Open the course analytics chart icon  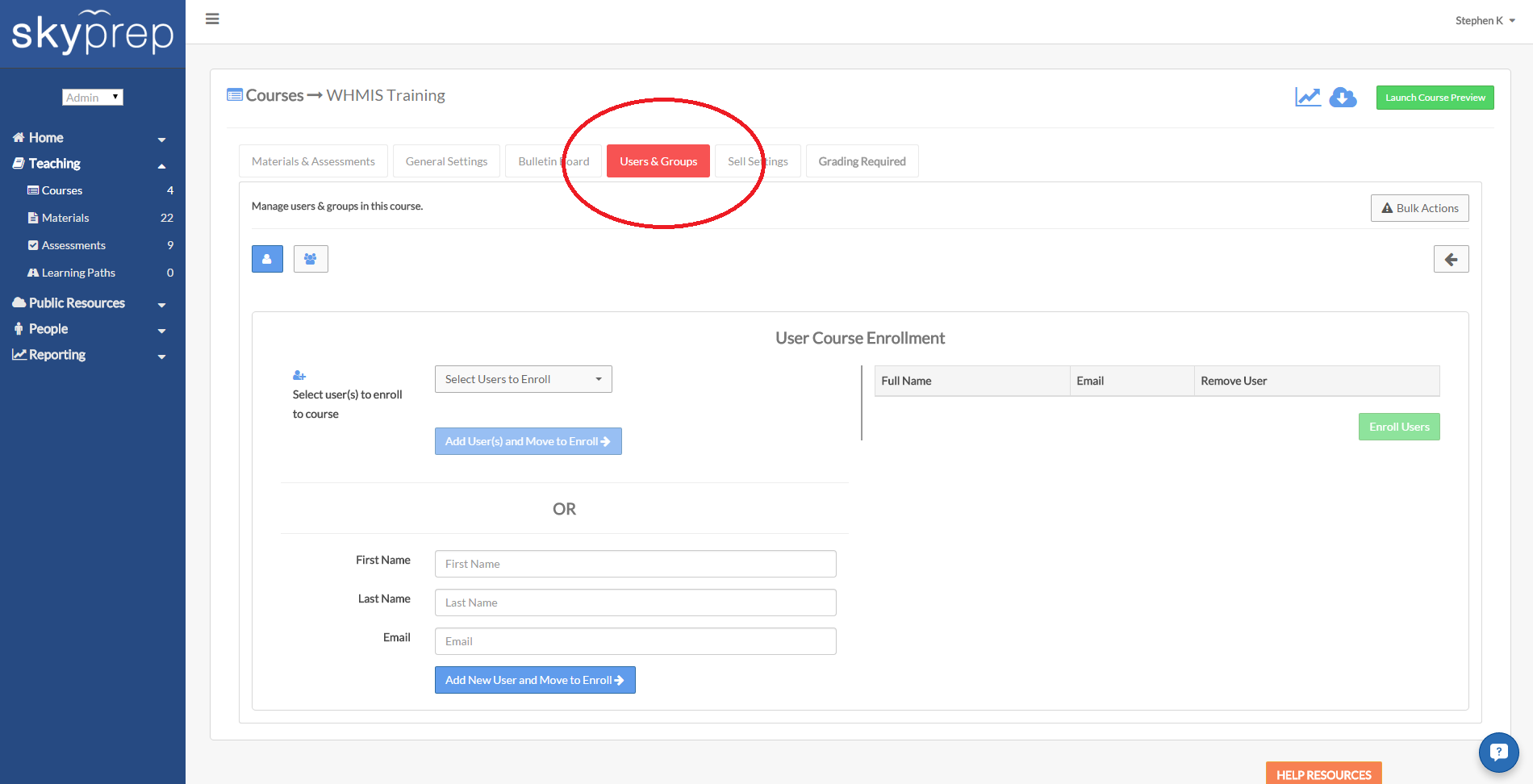pos(1307,98)
